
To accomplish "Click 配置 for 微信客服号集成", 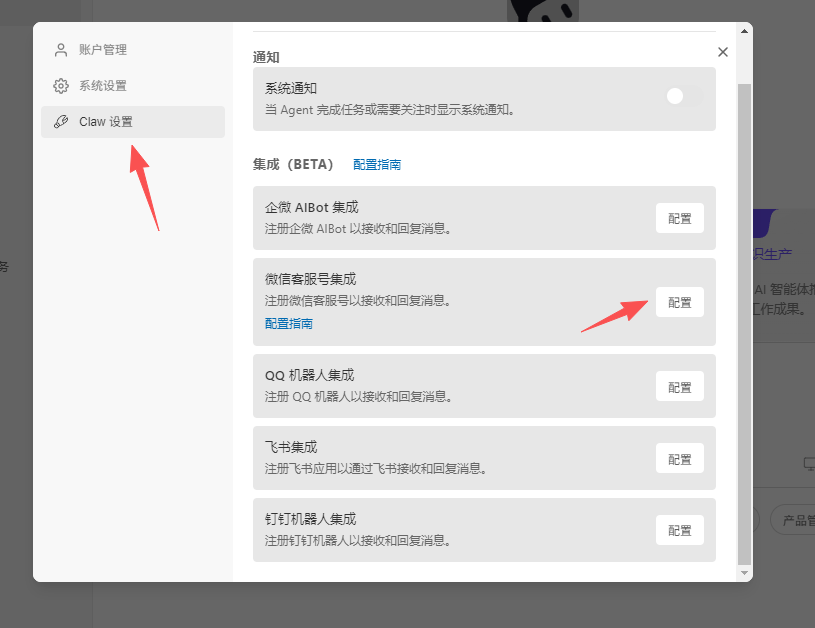I will coord(679,302).
